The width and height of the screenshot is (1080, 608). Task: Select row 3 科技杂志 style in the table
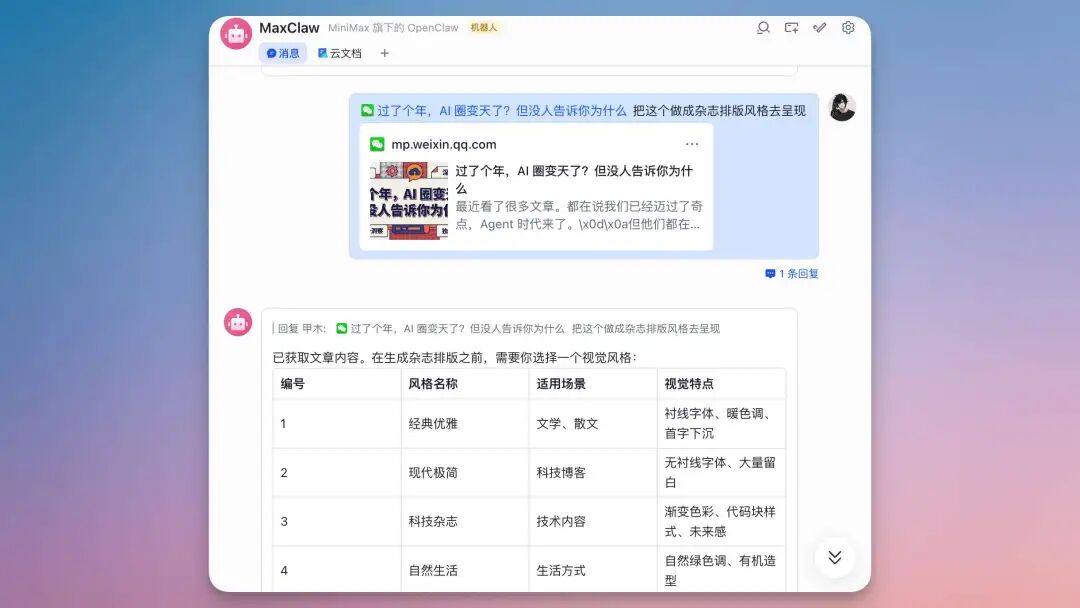[x=432, y=521]
